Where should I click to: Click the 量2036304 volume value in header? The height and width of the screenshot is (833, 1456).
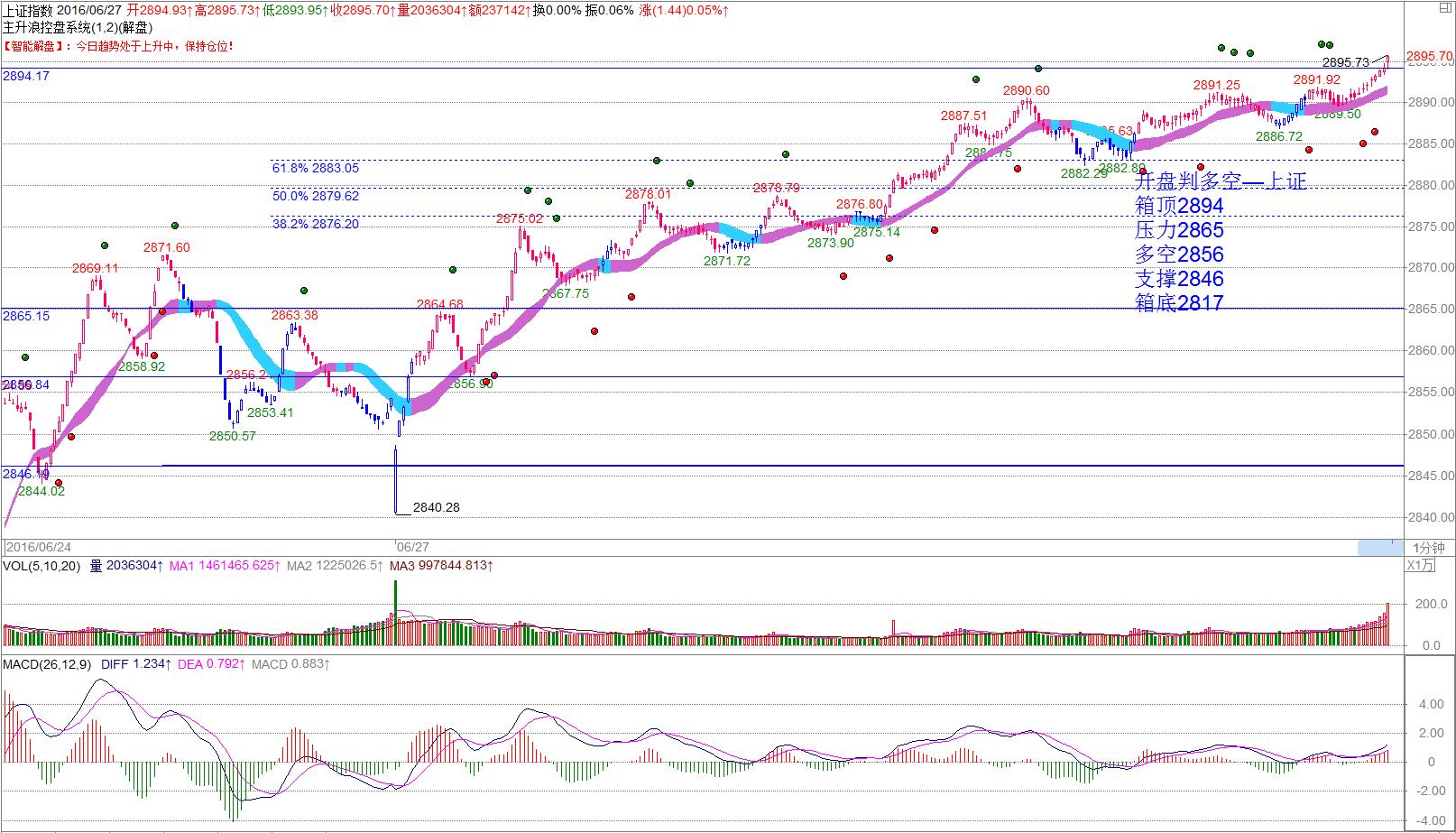pos(429,10)
